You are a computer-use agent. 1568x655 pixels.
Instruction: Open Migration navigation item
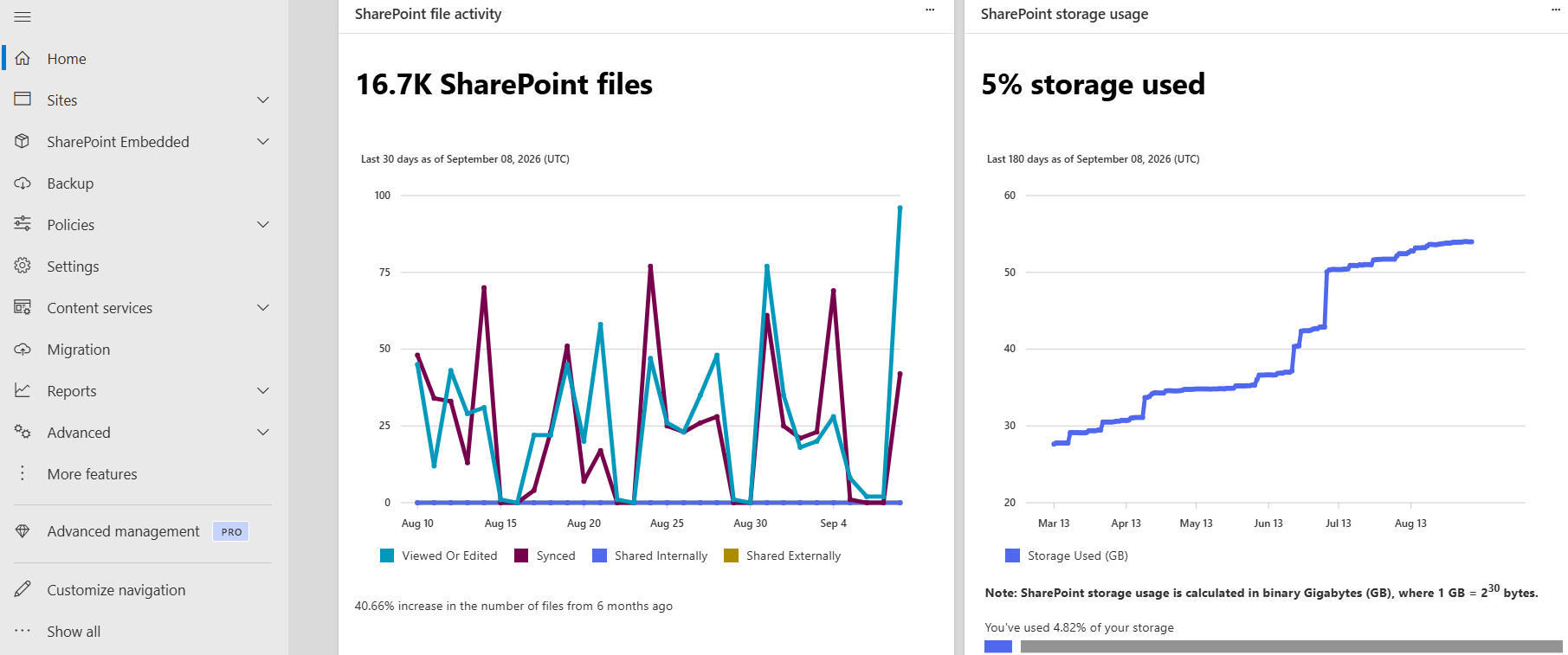[x=79, y=350]
